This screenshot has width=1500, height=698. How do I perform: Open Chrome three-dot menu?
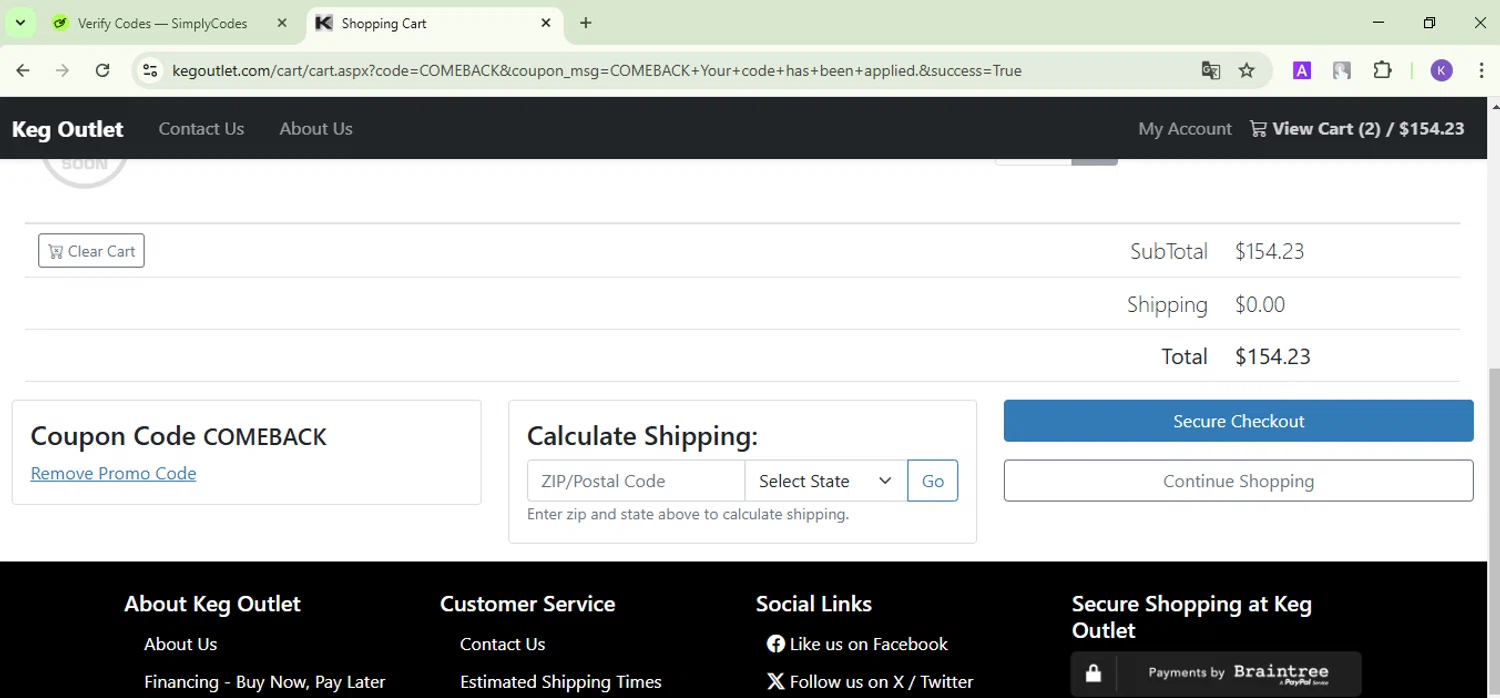(1480, 70)
